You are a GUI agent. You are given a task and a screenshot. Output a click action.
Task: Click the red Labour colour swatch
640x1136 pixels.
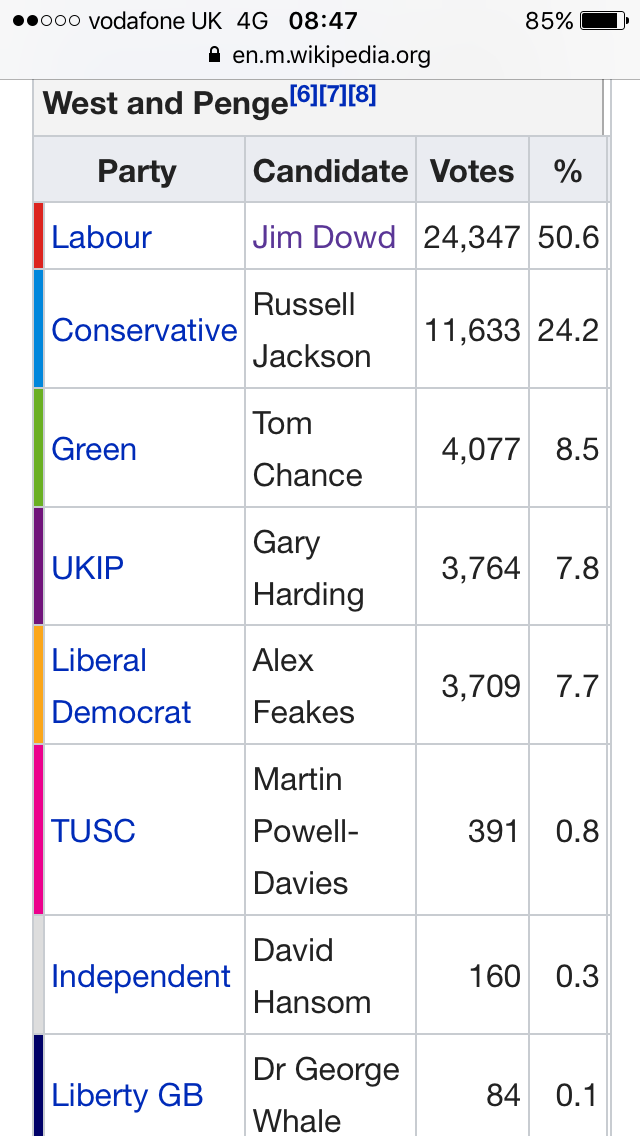click(39, 236)
